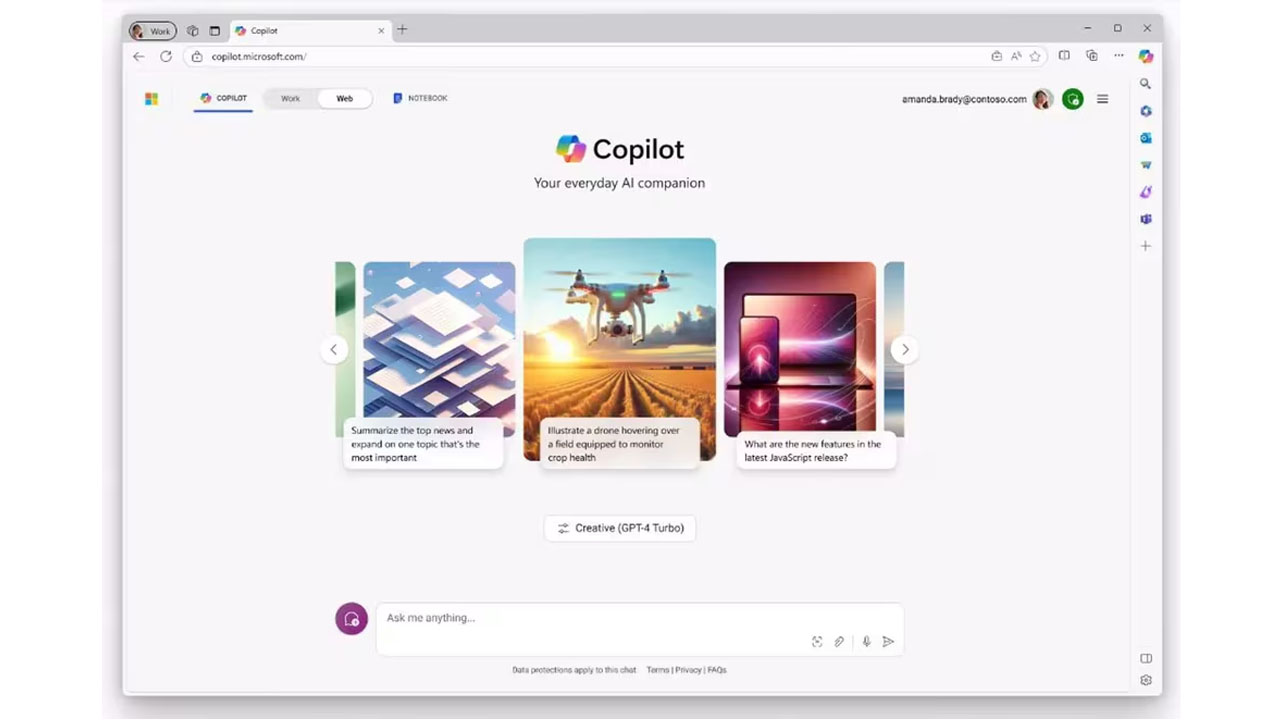Click the send message arrow icon
The image size is (1280, 720).
888,642
